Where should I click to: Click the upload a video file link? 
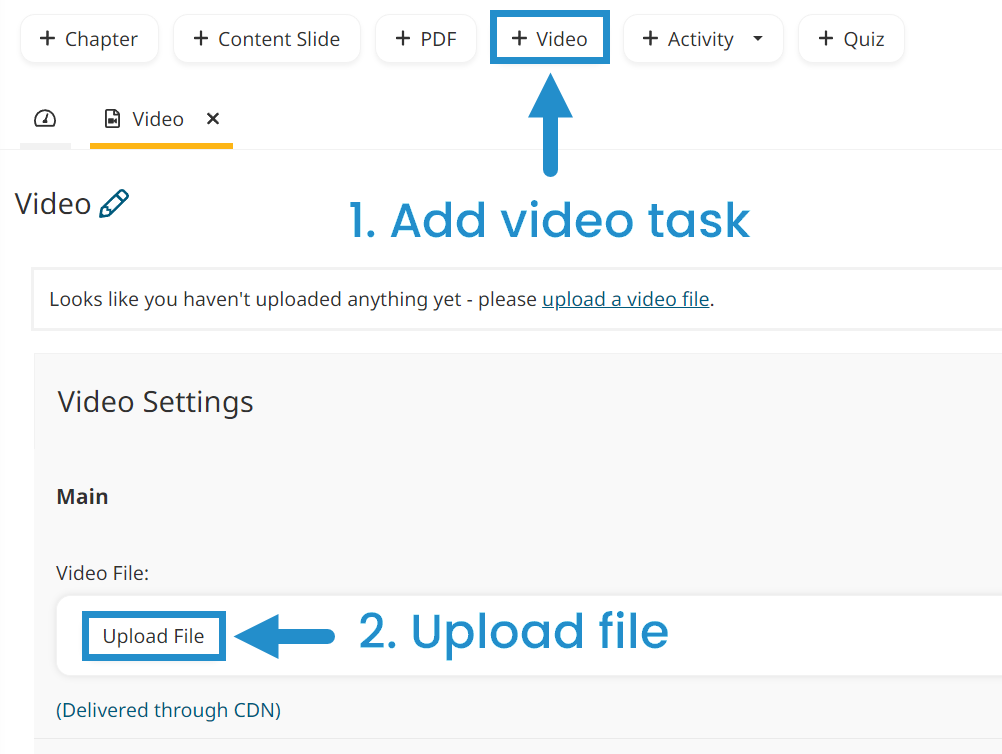coord(625,298)
